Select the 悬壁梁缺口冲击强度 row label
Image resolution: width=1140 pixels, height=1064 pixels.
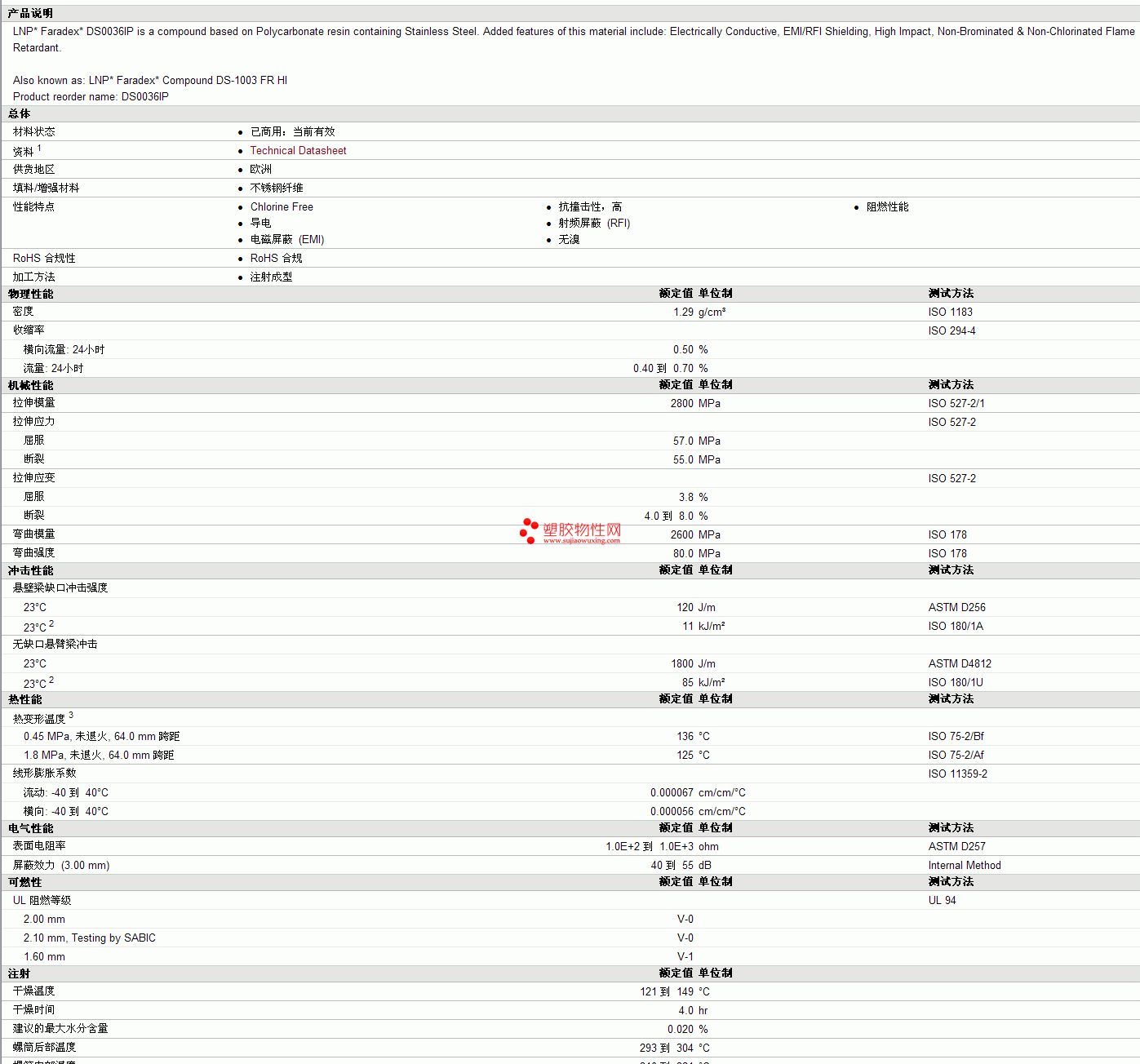60,588
